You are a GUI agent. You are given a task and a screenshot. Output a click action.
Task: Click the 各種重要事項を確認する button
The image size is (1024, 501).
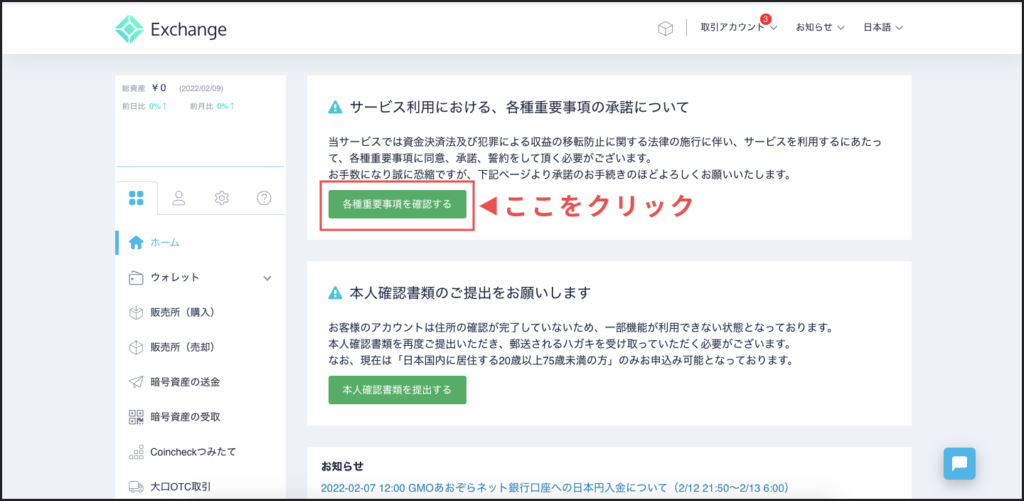click(397, 204)
